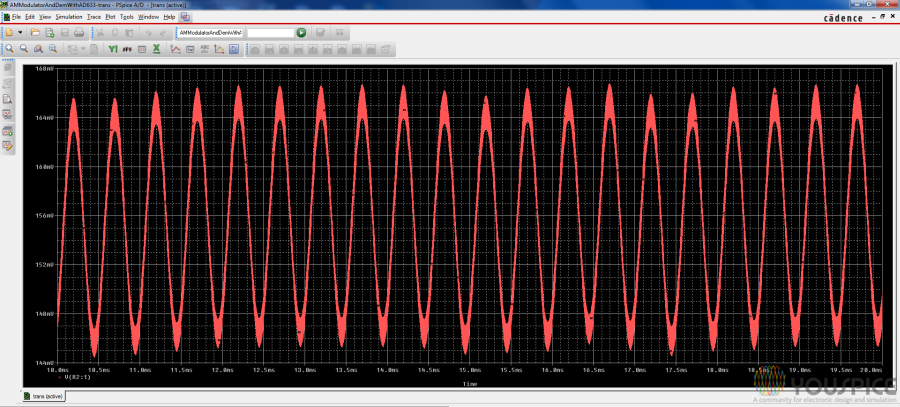Click the first disabled cursor peak icon
This screenshot has width=900, height=407.
click(x=254, y=49)
